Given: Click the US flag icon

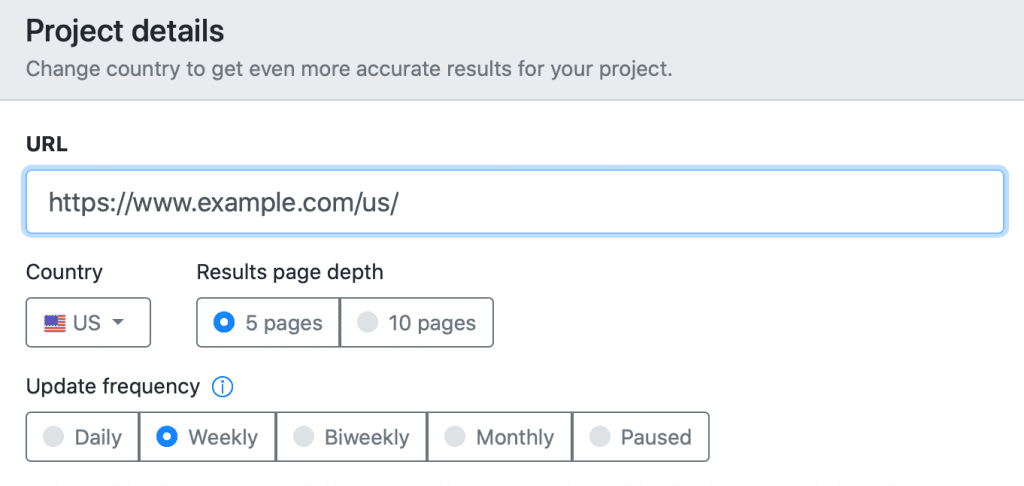Looking at the screenshot, I should click(x=55, y=323).
